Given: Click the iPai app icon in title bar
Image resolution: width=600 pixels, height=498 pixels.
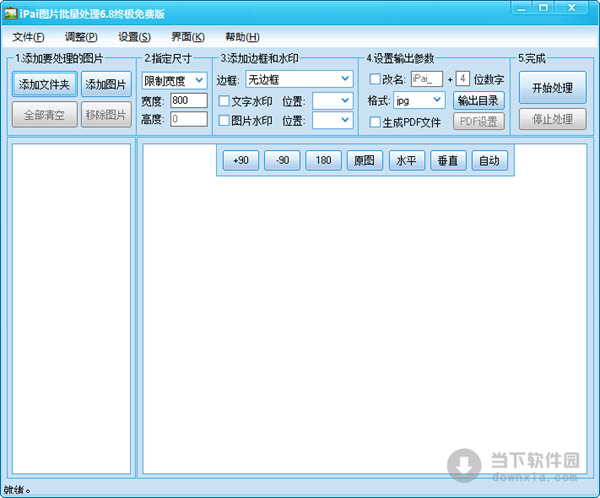Looking at the screenshot, I should [x=11, y=8].
